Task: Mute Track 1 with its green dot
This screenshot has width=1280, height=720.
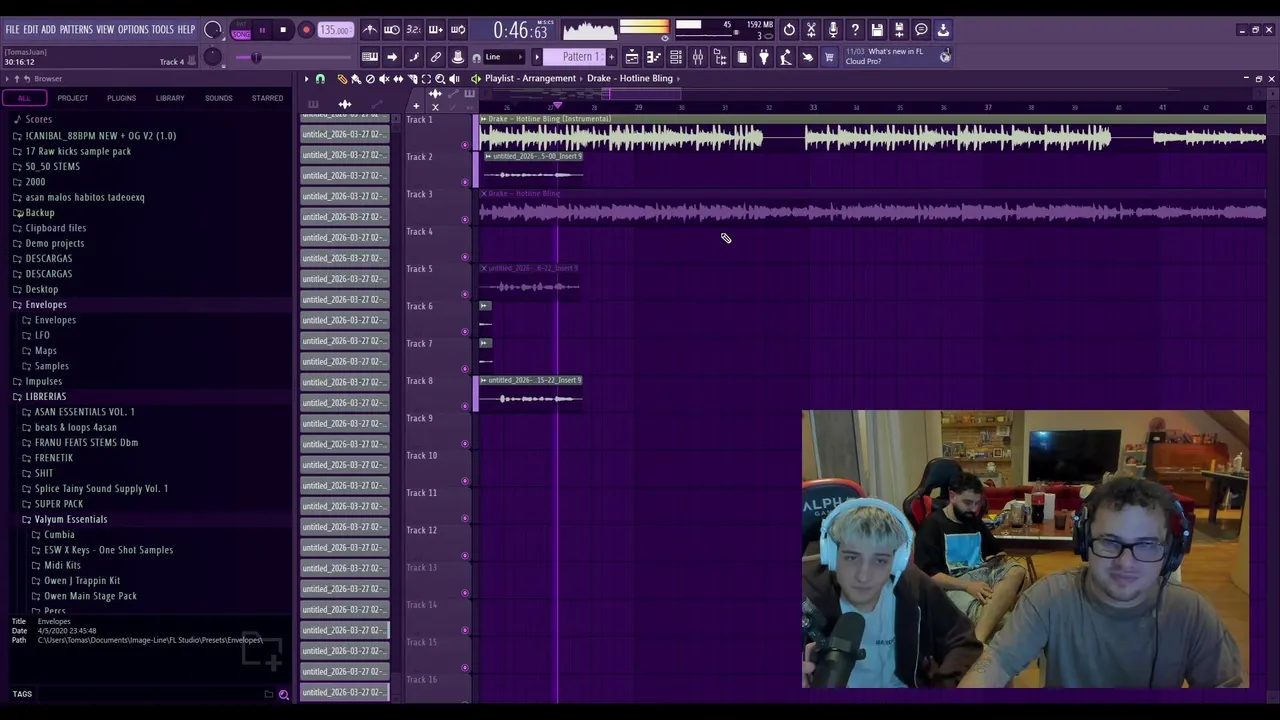Action: [x=465, y=145]
